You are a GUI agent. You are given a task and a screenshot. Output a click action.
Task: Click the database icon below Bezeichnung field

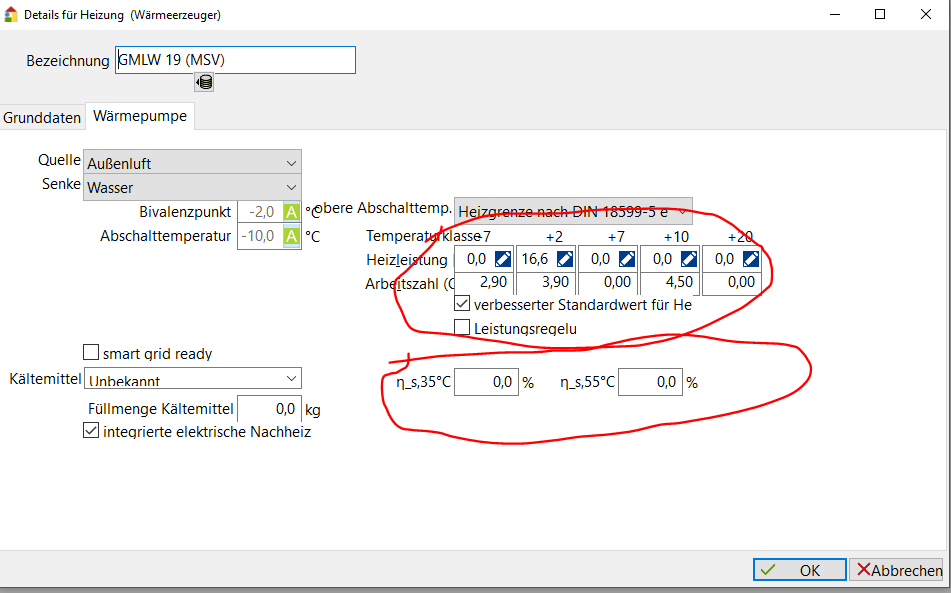(x=205, y=83)
